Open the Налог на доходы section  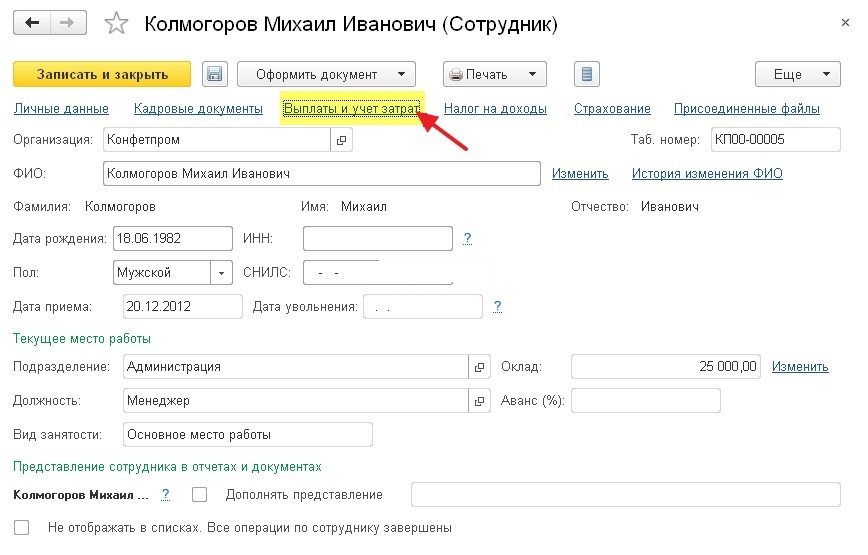[495, 109]
